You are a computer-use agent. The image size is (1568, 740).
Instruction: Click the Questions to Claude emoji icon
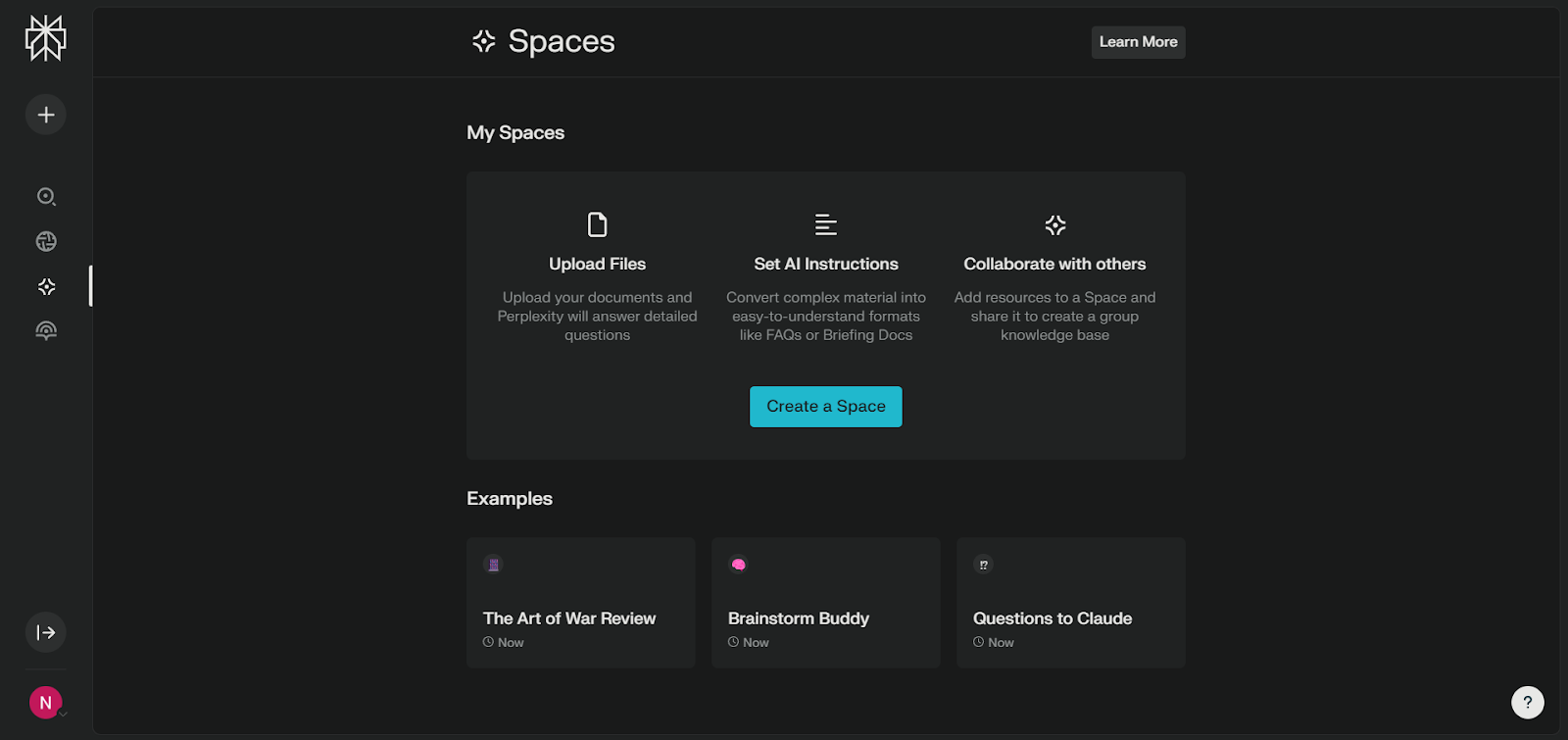(x=984, y=565)
